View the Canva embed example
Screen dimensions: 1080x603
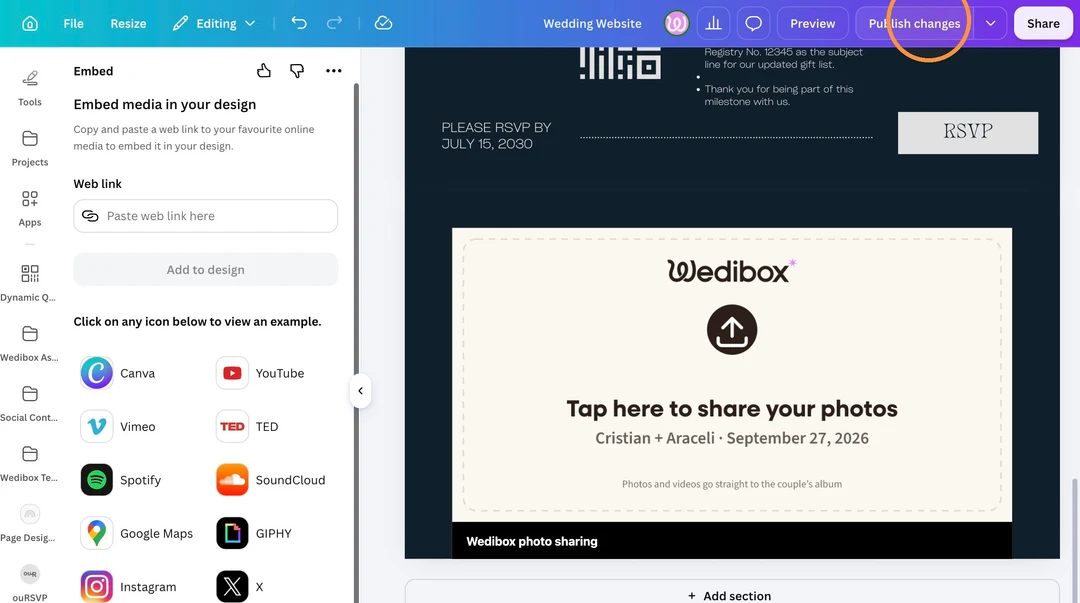118,373
